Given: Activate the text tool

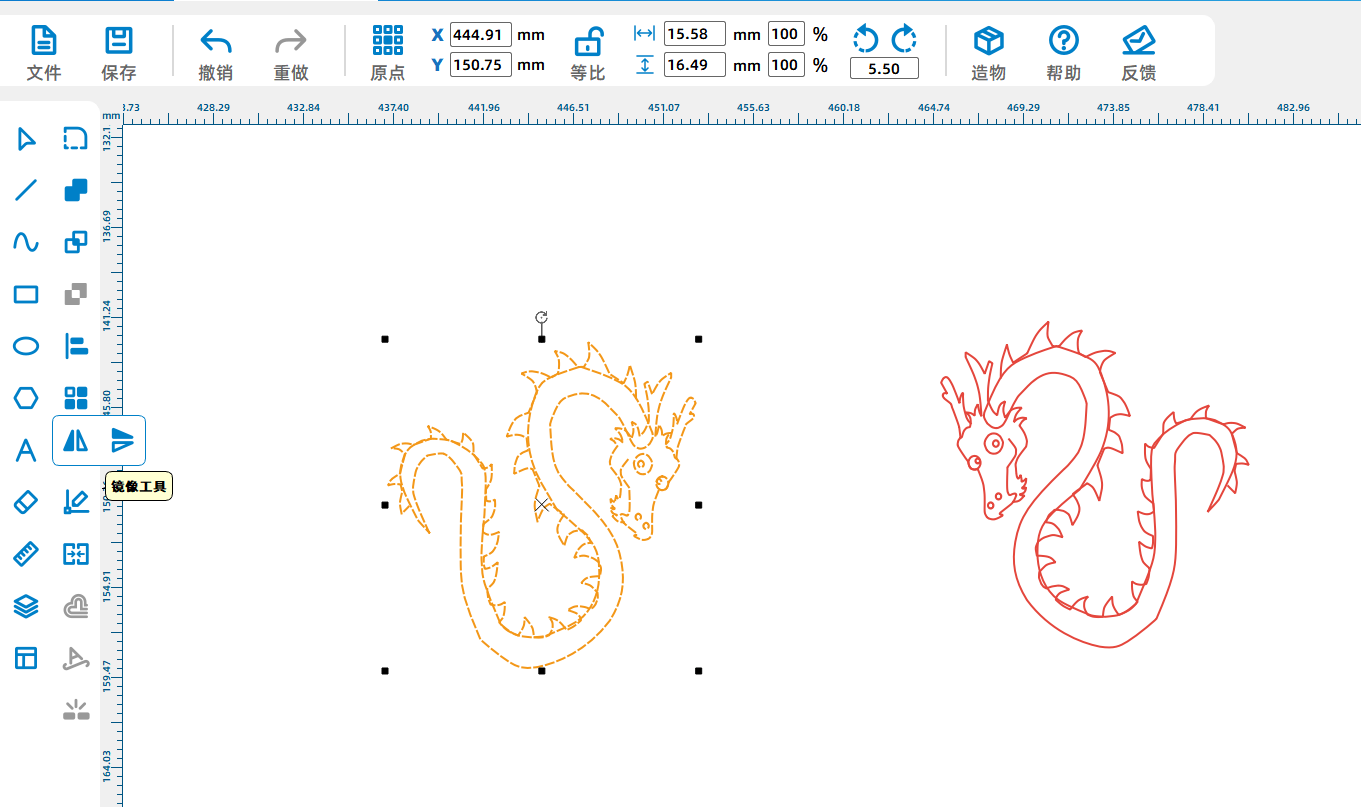Looking at the screenshot, I should click(26, 450).
